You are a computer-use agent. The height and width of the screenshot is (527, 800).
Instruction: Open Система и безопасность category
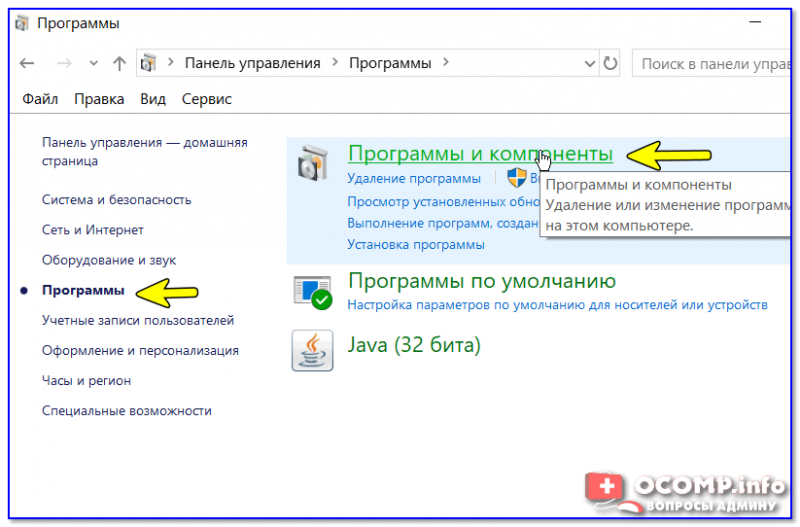coord(116,199)
